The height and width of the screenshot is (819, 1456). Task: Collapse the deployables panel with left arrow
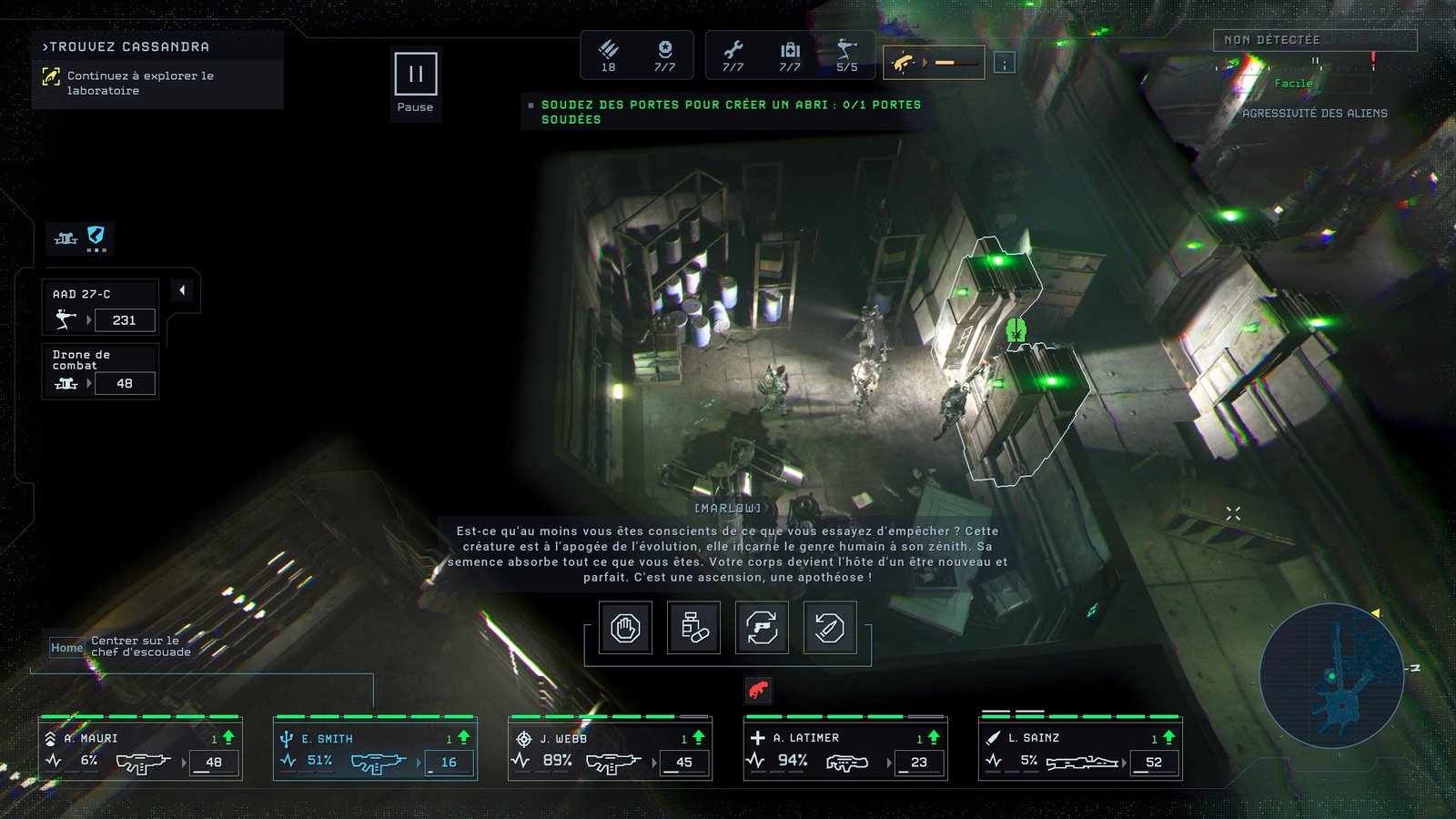point(182,290)
